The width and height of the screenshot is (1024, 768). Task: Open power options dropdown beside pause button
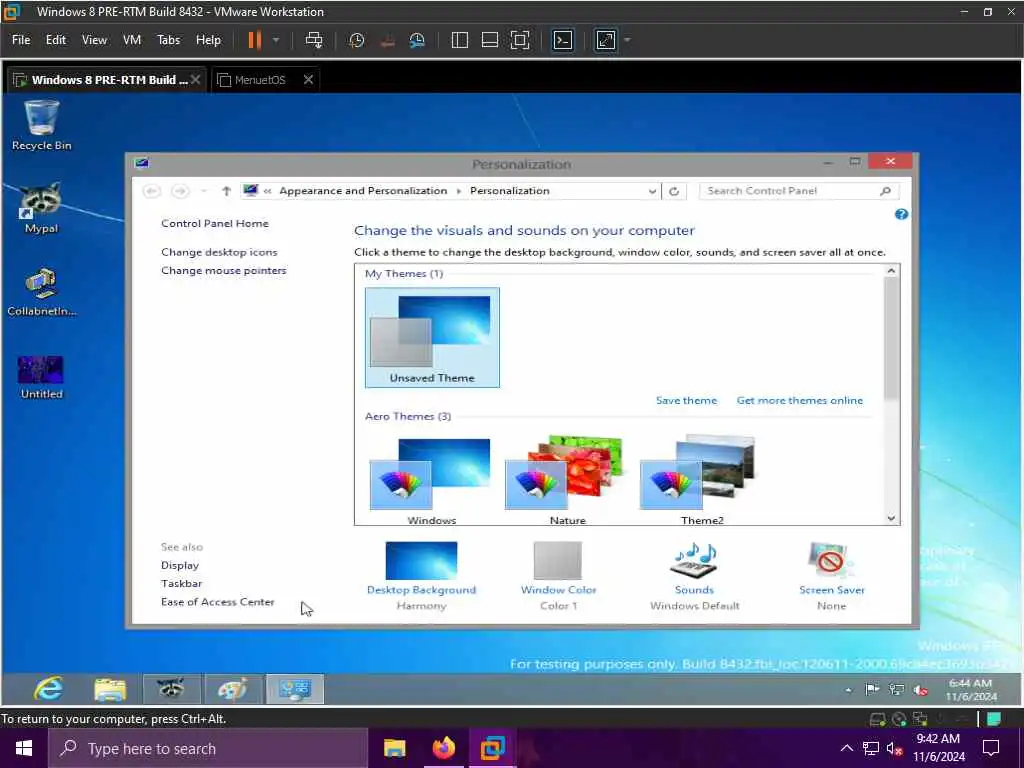[x=276, y=40]
